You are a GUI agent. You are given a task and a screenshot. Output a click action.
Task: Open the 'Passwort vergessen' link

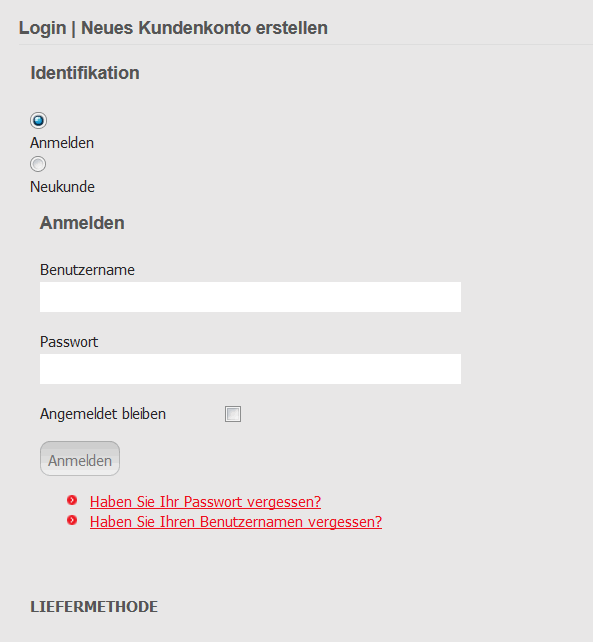pyautogui.click(x=205, y=502)
